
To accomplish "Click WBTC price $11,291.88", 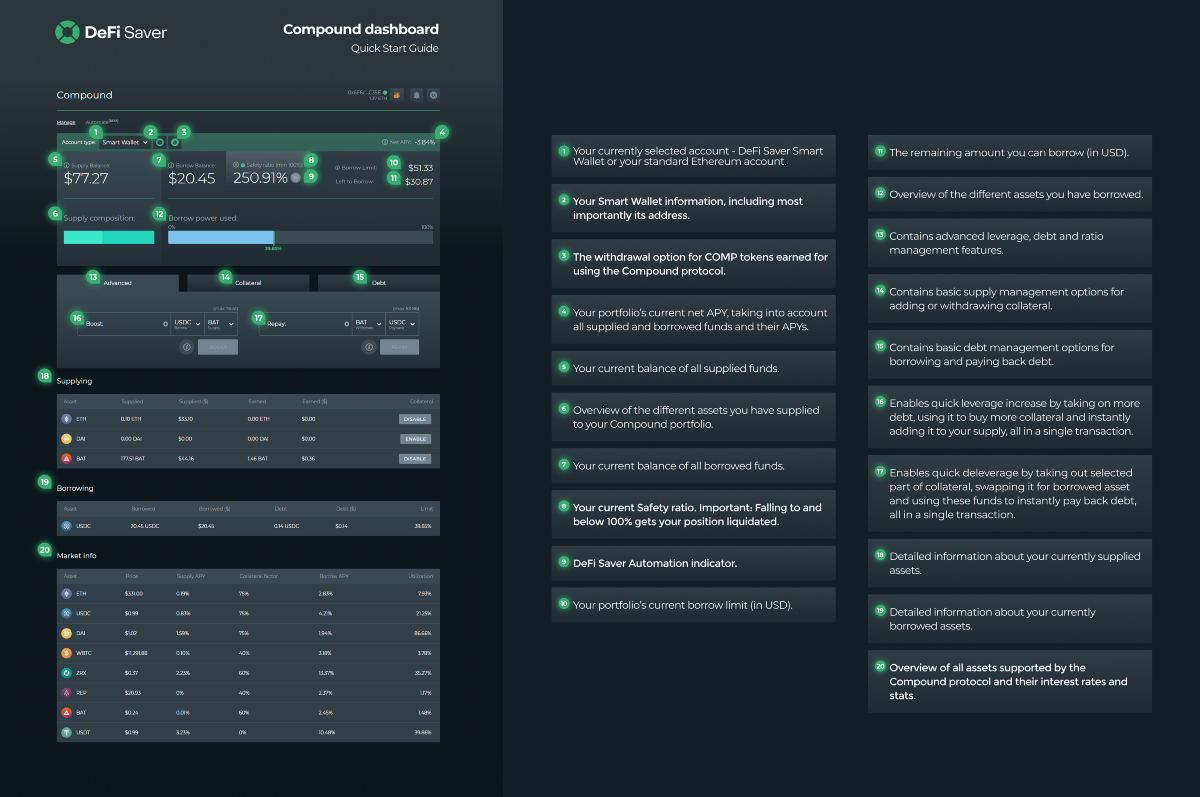I will 136,653.
